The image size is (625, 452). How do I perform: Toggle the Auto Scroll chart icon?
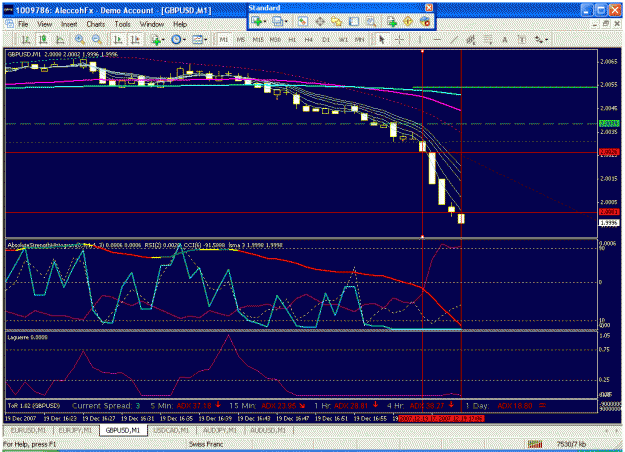pos(118,39)
